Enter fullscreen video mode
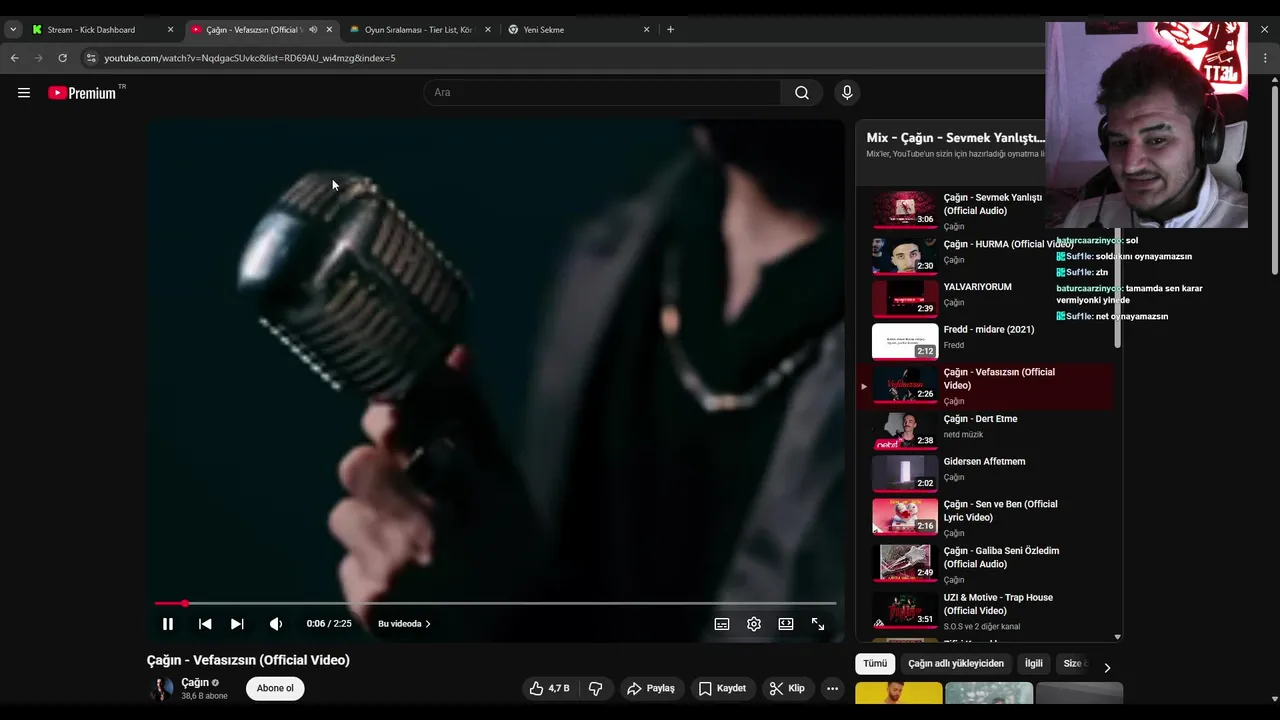This screenshot has width=1280, height=720. (x=818, y=624)
